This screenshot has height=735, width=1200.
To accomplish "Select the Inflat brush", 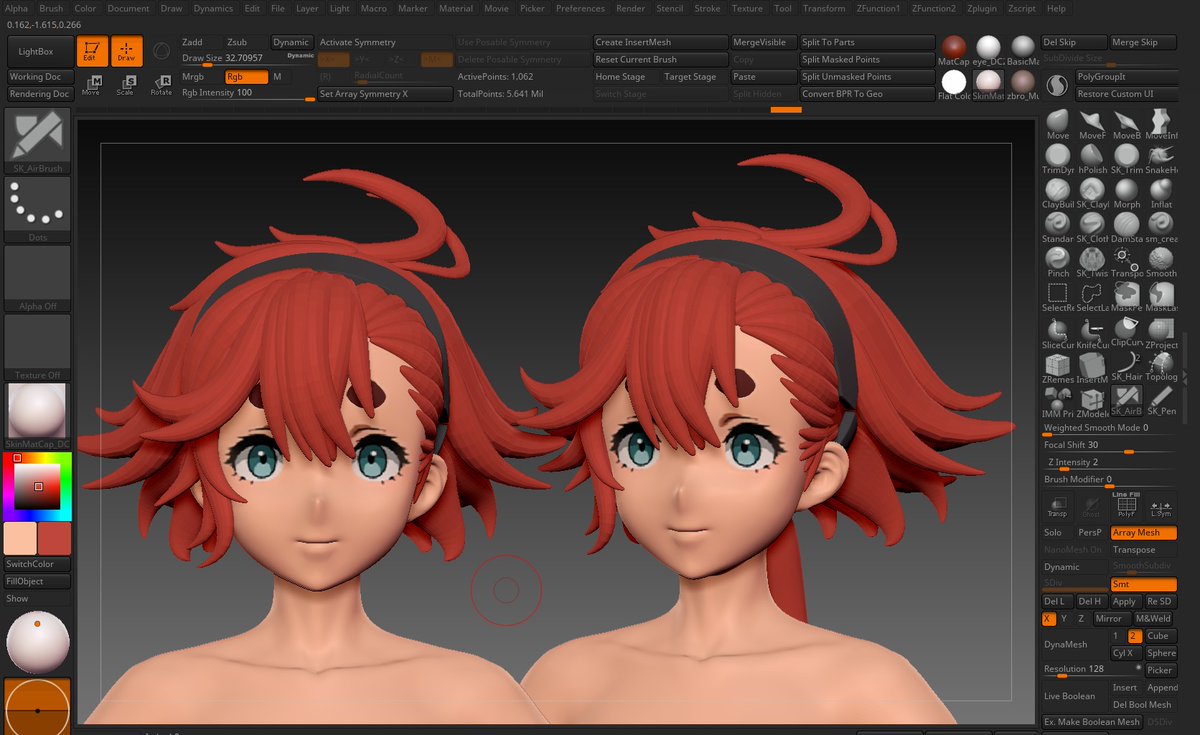I will (x=1161, y=193).
